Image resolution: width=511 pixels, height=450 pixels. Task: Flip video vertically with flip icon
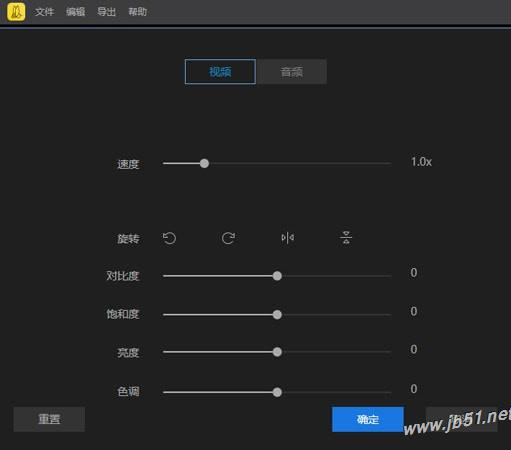[x=346, y=238]
